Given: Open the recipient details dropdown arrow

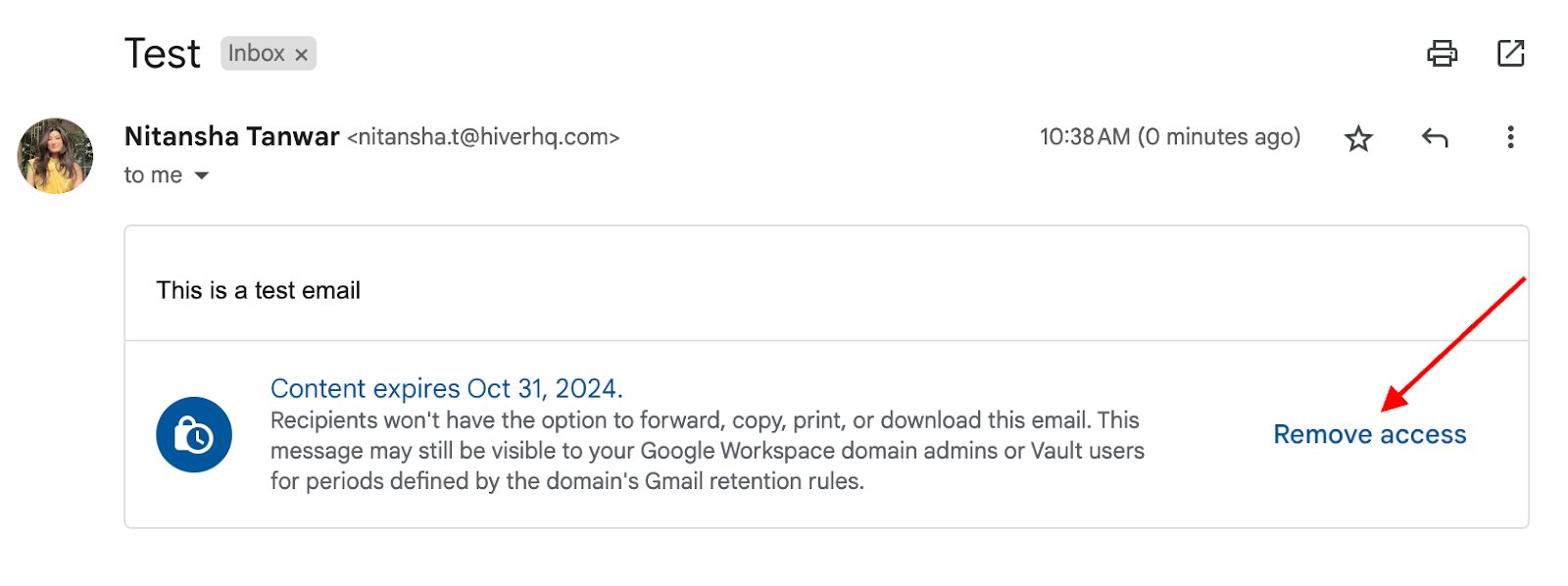Looking at the screenshot, I should point(202,176).
